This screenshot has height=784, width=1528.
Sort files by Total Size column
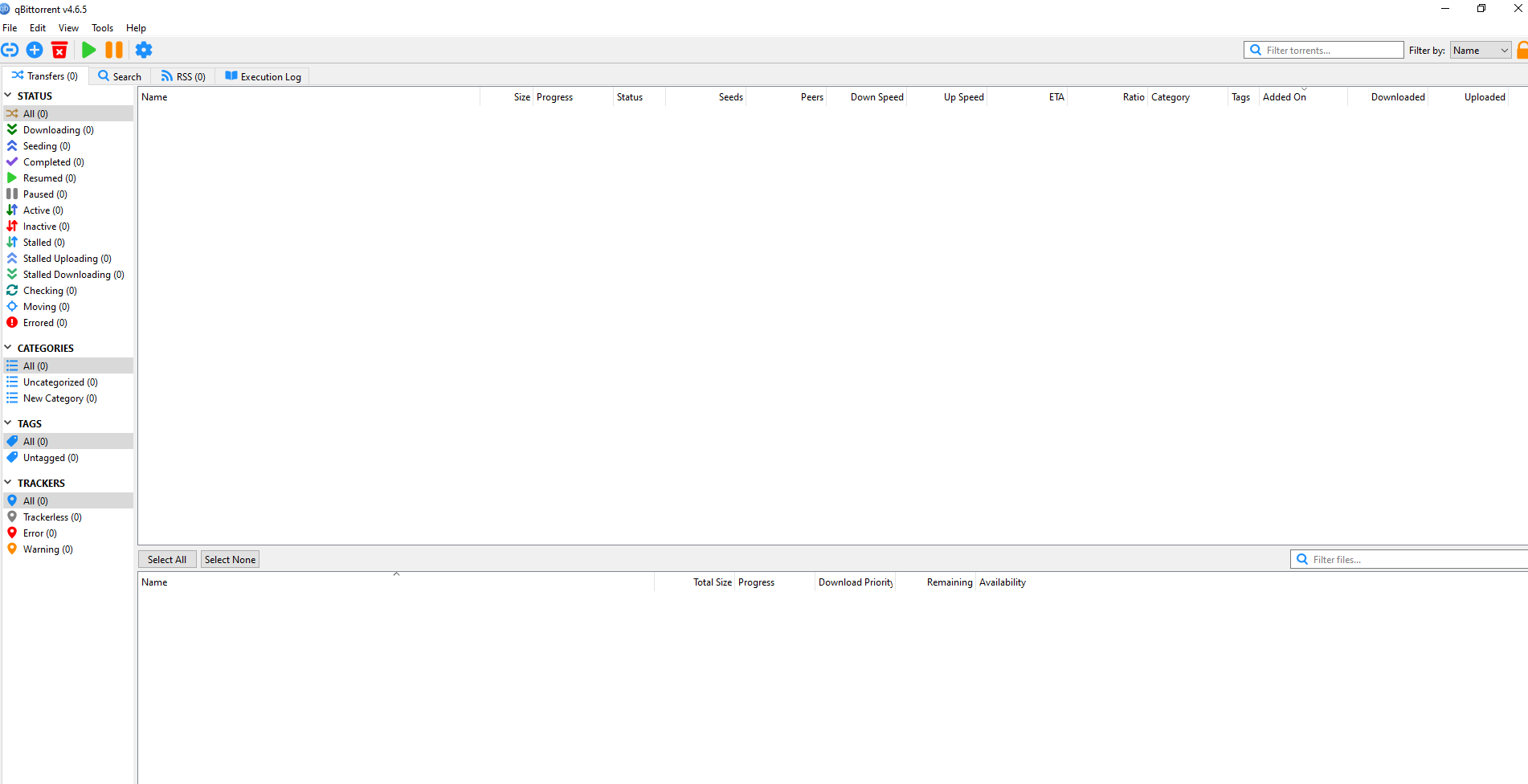click(695, 582)
